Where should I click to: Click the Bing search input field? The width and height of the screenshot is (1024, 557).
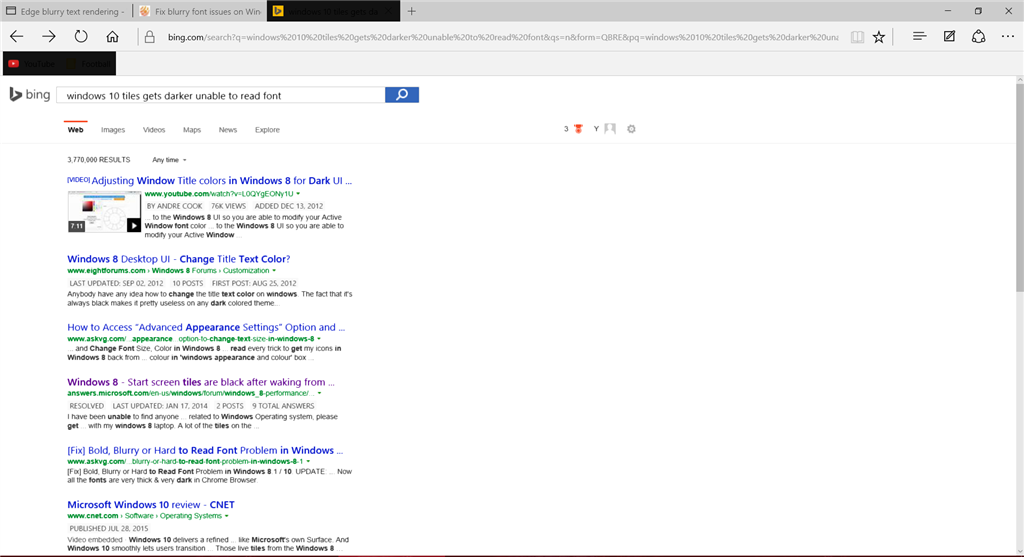click(x=221, y=95)
